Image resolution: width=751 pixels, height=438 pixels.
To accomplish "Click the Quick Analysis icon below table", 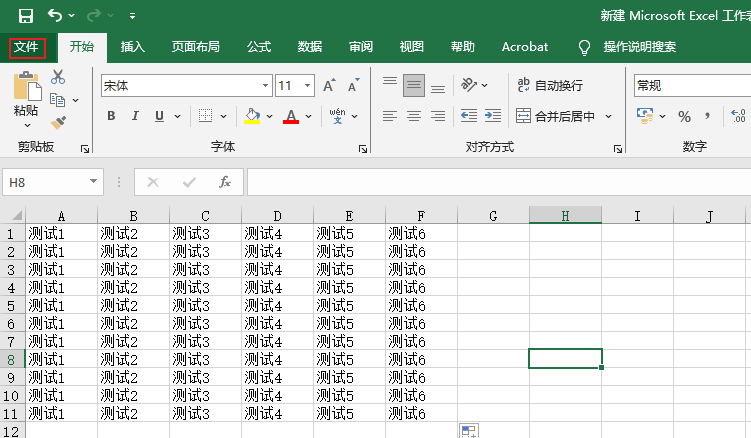I will (x=469, y=430).
